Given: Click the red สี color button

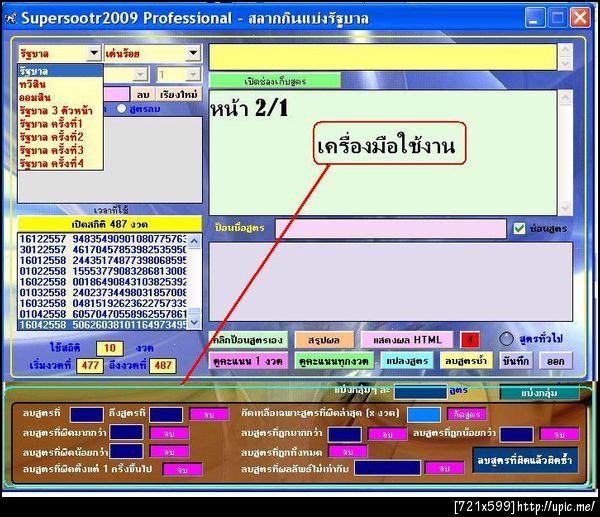Looking at the screenshot, I should [470, 339].
